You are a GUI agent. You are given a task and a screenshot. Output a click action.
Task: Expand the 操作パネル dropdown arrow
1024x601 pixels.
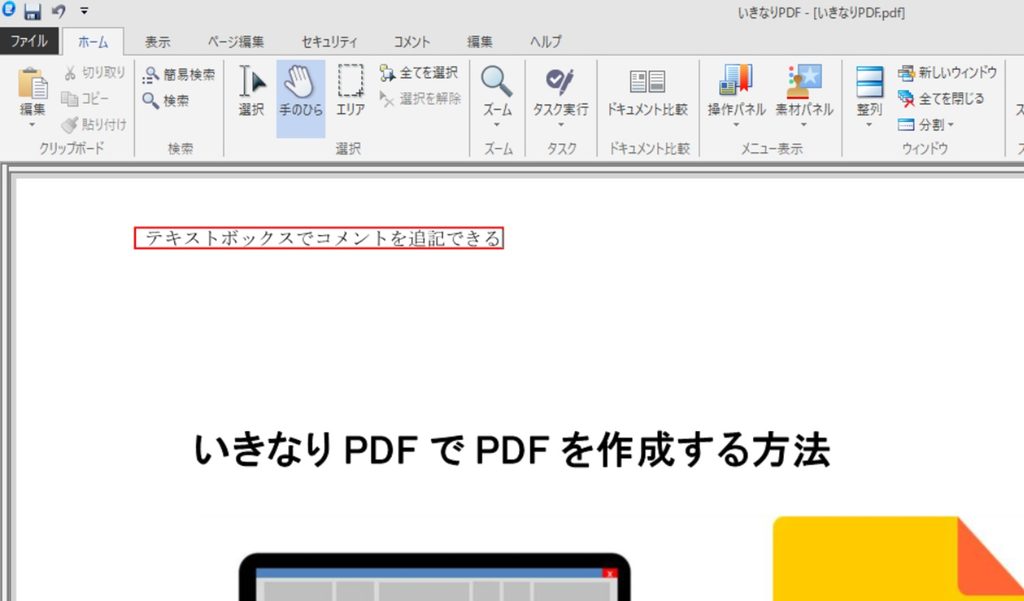coord(736,125)
